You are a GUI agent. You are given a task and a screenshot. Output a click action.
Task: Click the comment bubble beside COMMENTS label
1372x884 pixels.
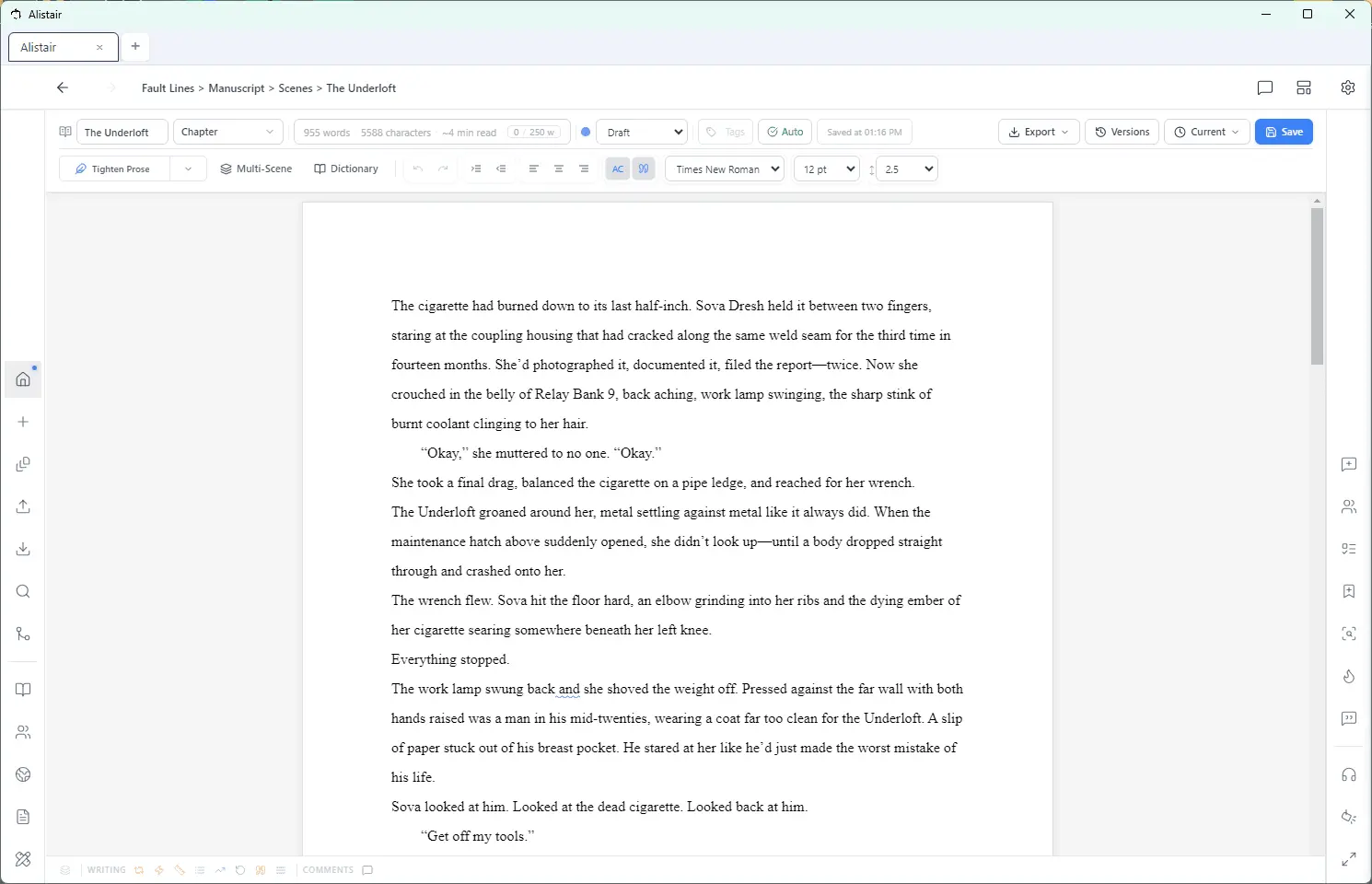tap(367, 870)
